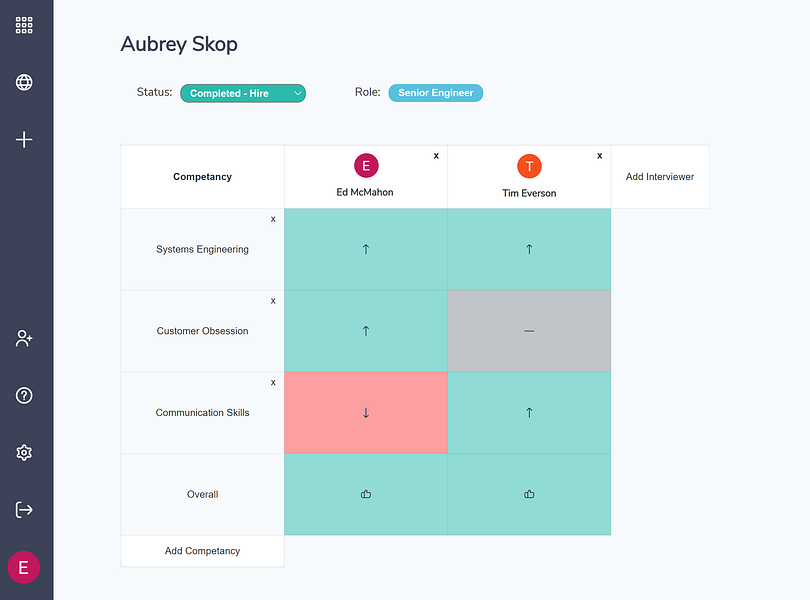
Task: Click the globe icon in sidebar
Action: pos(24,82)
